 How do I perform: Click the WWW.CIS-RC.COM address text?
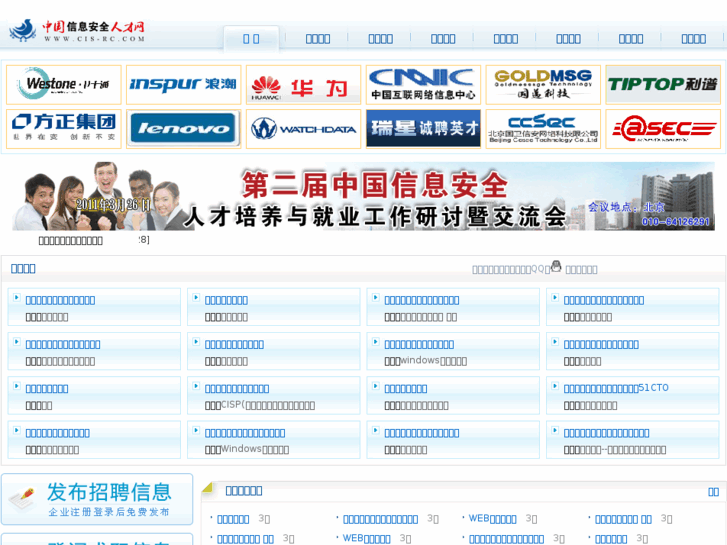pyautogui.click(x=95, y=39)
